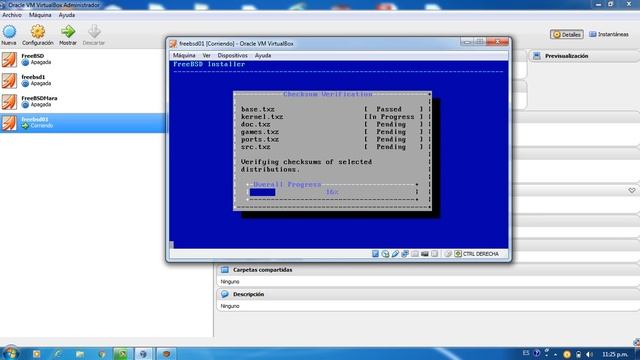Click the Mostrar green arrow icon
This screenshot has height=360, width=640.
(68, 31)
